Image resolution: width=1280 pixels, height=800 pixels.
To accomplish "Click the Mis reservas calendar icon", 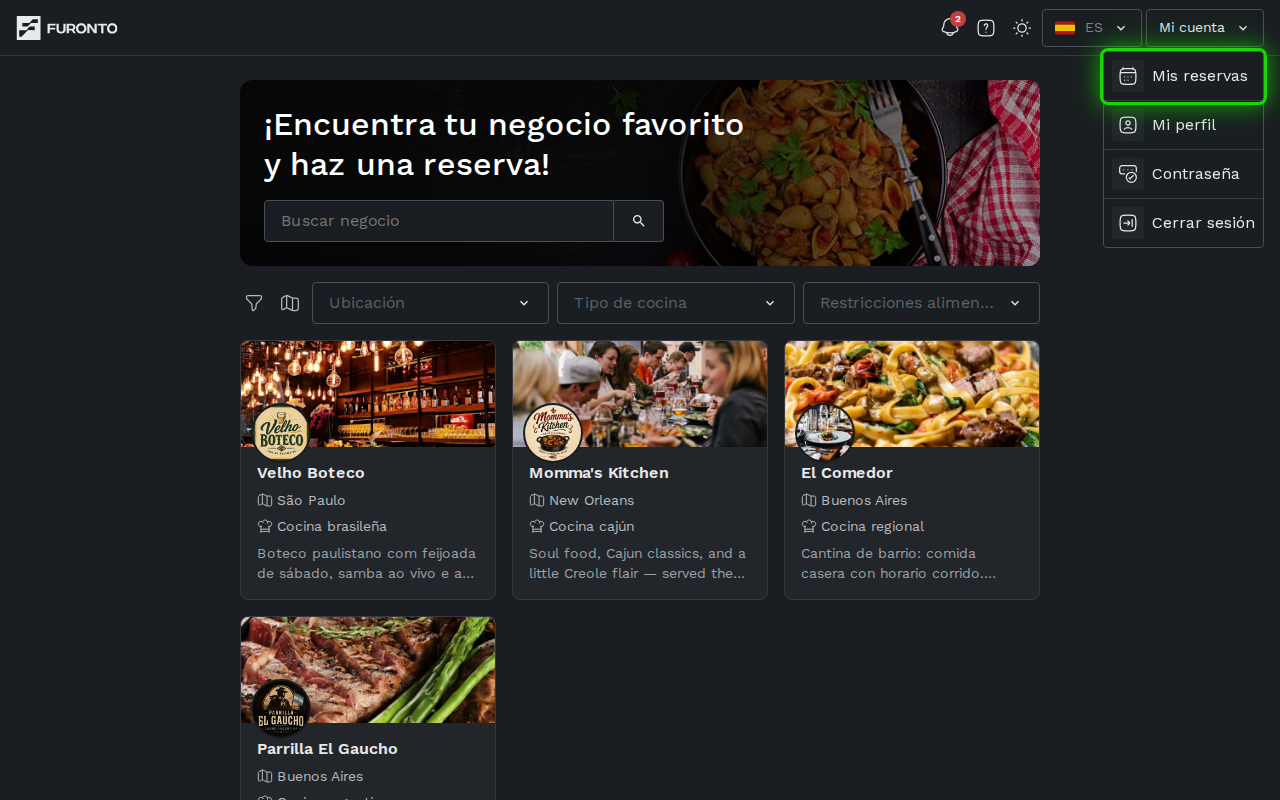I will tap(1128, 76).
